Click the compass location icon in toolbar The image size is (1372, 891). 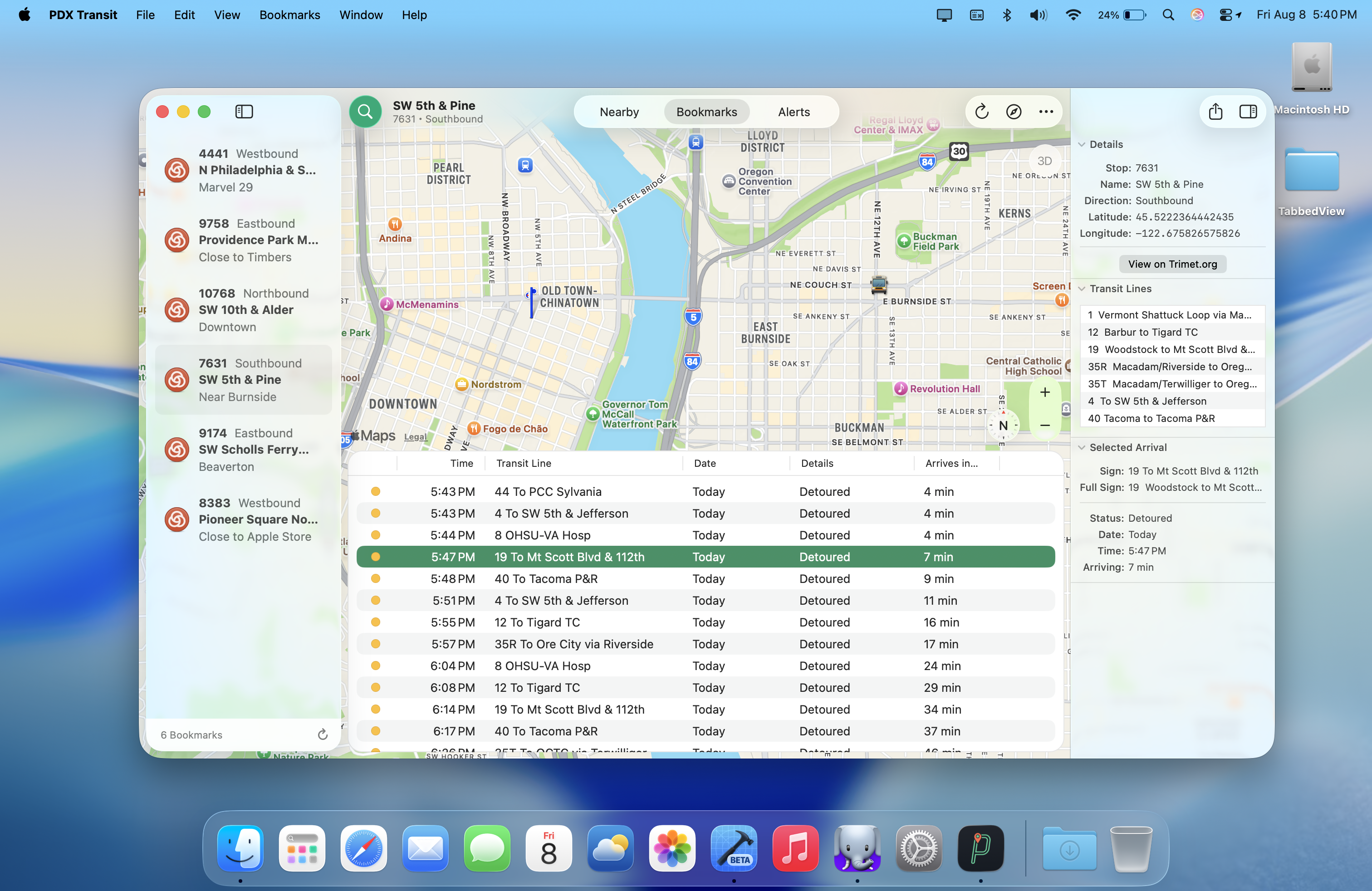coord(1014,111)
